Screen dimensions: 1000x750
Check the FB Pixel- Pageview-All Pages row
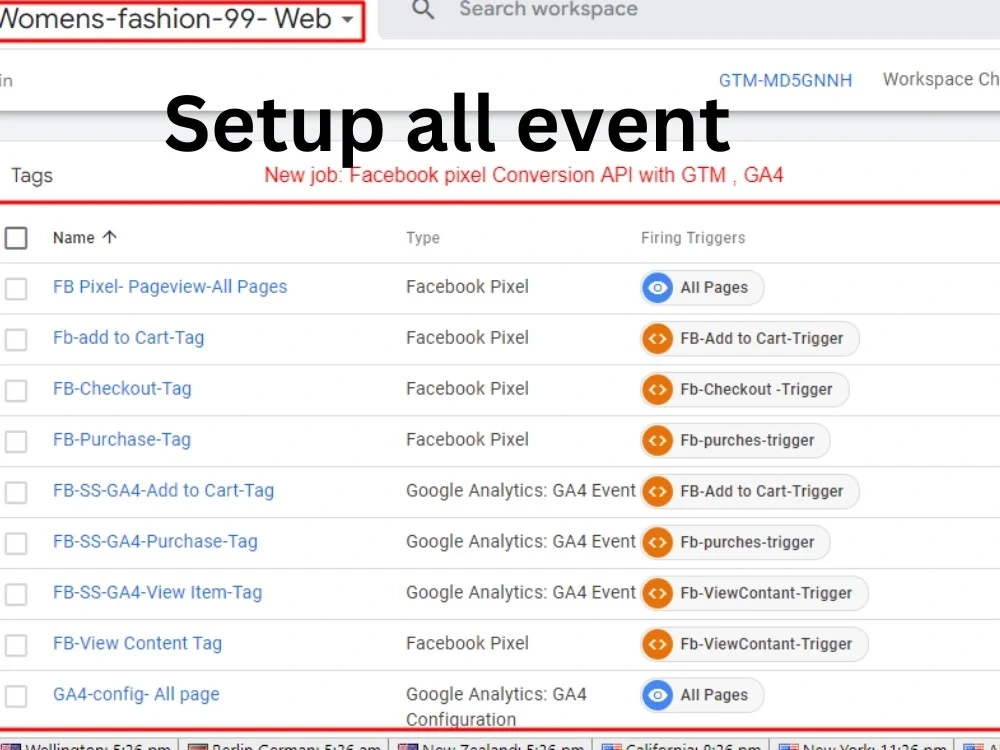coord(16,288)
